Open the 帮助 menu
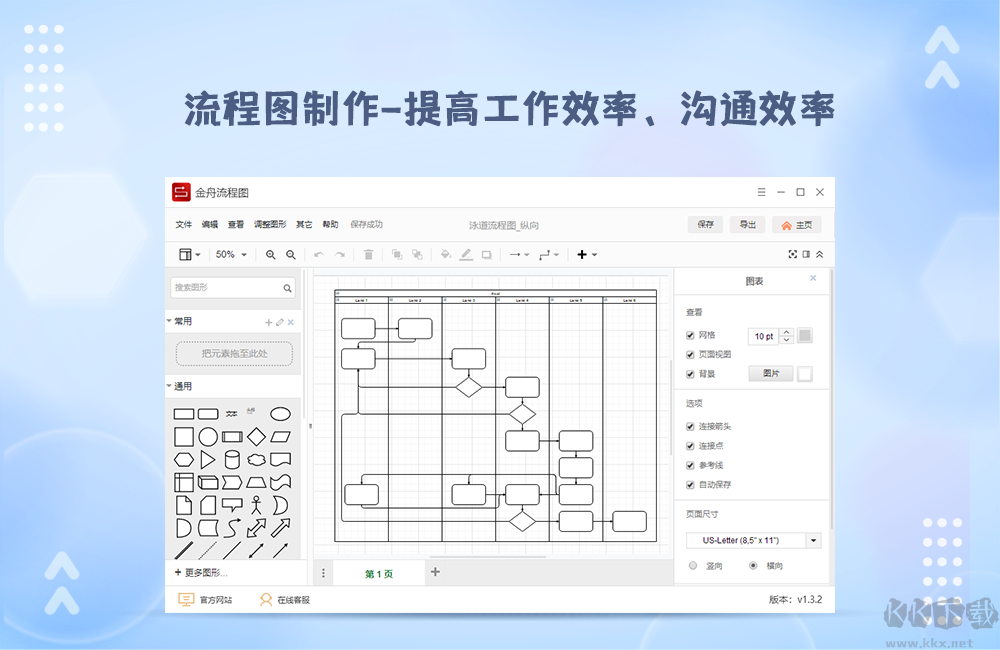 point(330,224)
